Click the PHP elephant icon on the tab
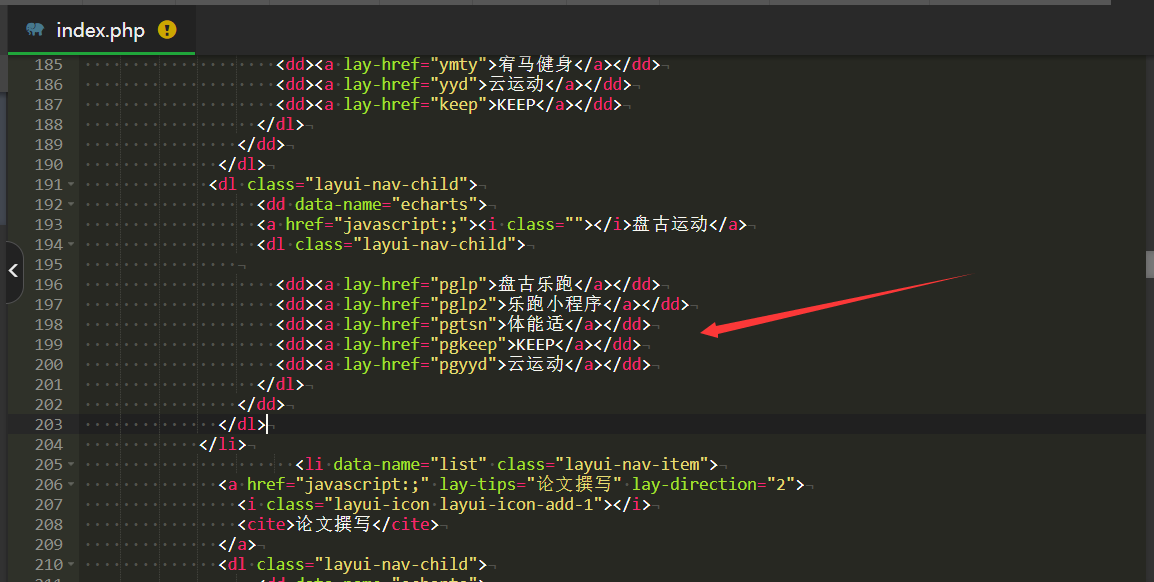Viewport: 1154px width, 582px height. (x=35, y=30)
